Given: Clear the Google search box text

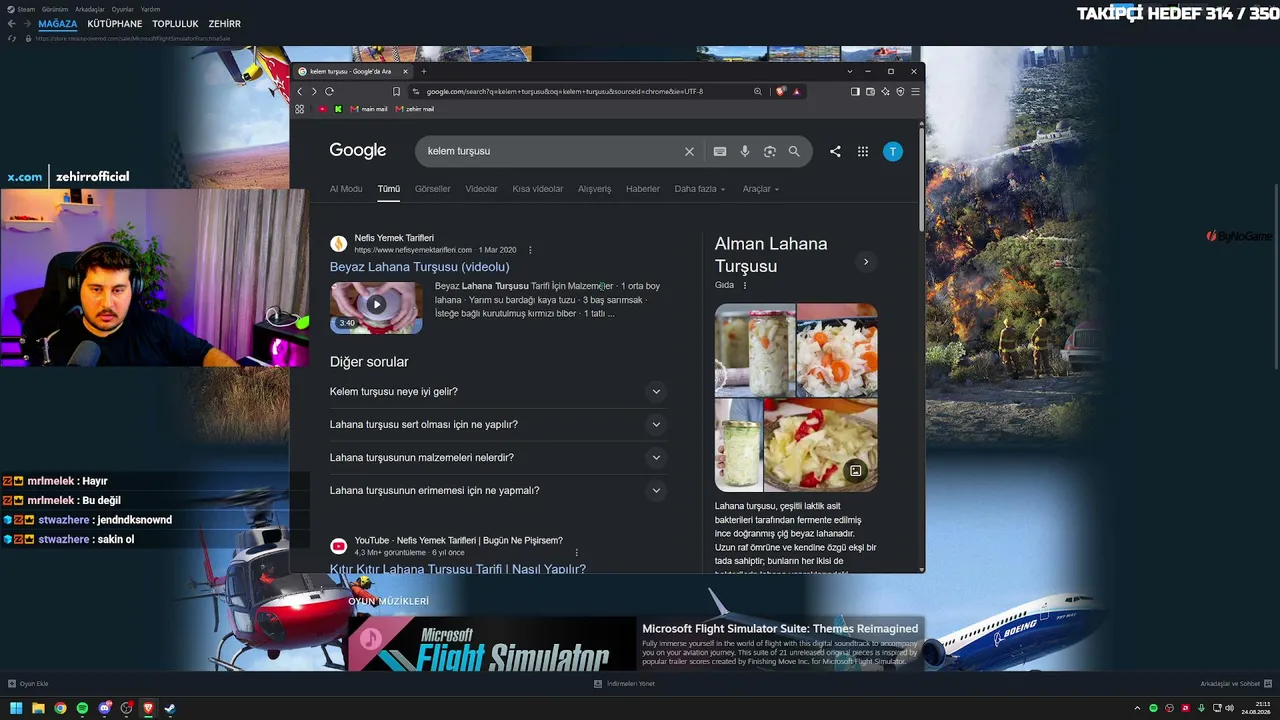Looking at the screenshot, I should [x=689, y=151].
